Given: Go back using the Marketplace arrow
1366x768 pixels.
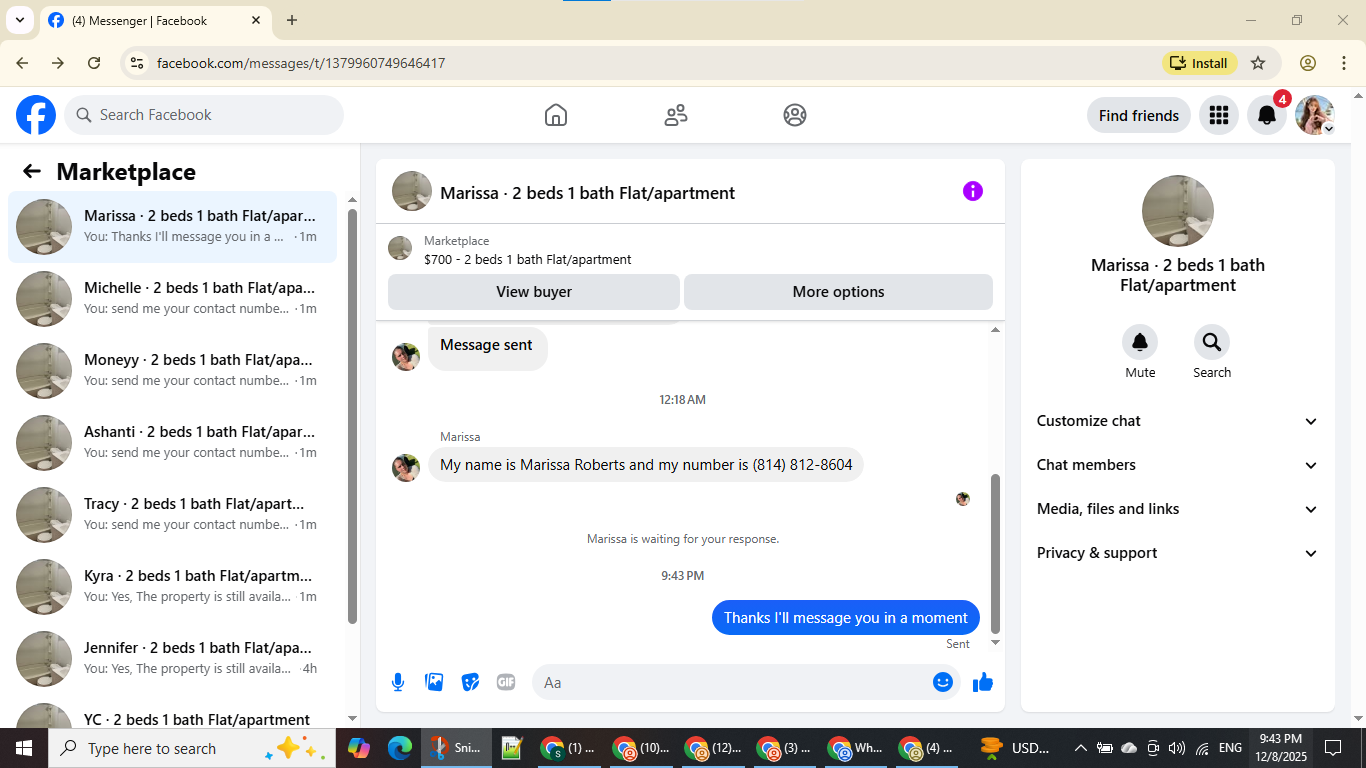Looking at the screenshot, I should coord(32,171).
